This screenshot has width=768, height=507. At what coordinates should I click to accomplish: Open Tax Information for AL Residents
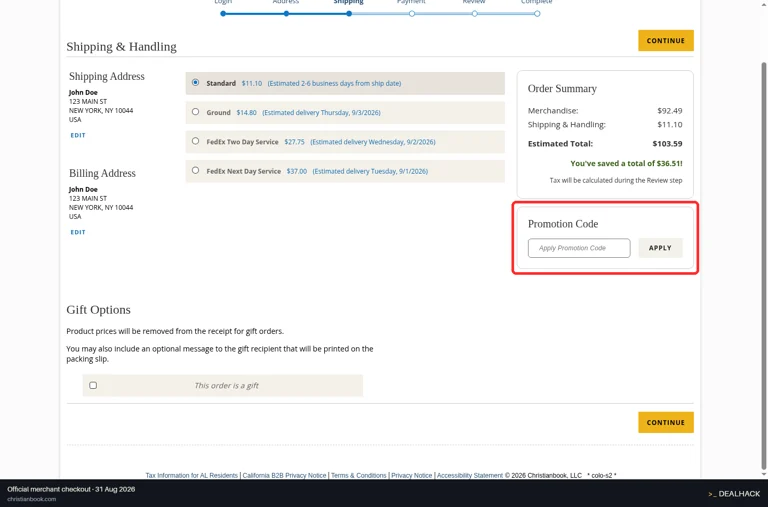[192, 475]
